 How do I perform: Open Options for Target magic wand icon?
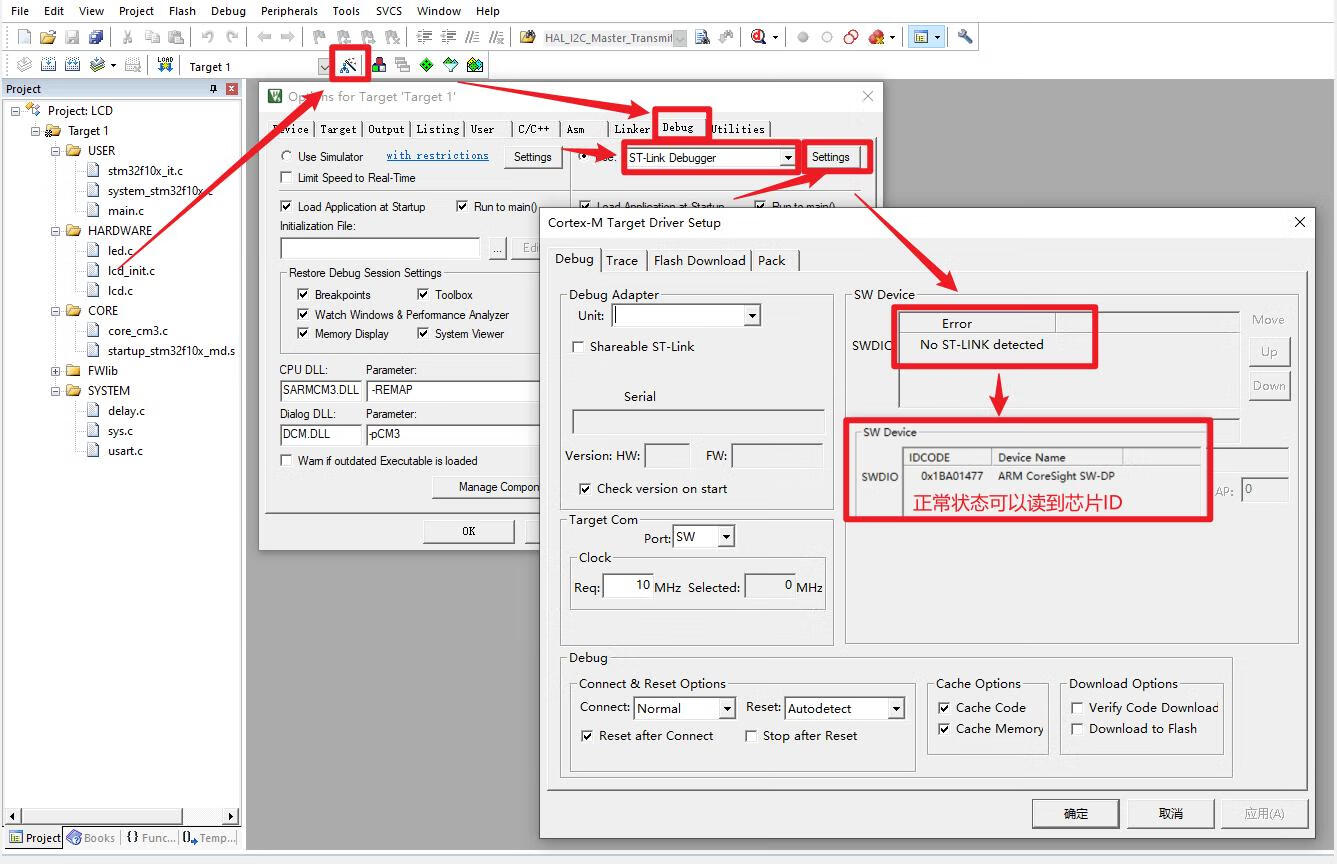click(x=348, y=66)
